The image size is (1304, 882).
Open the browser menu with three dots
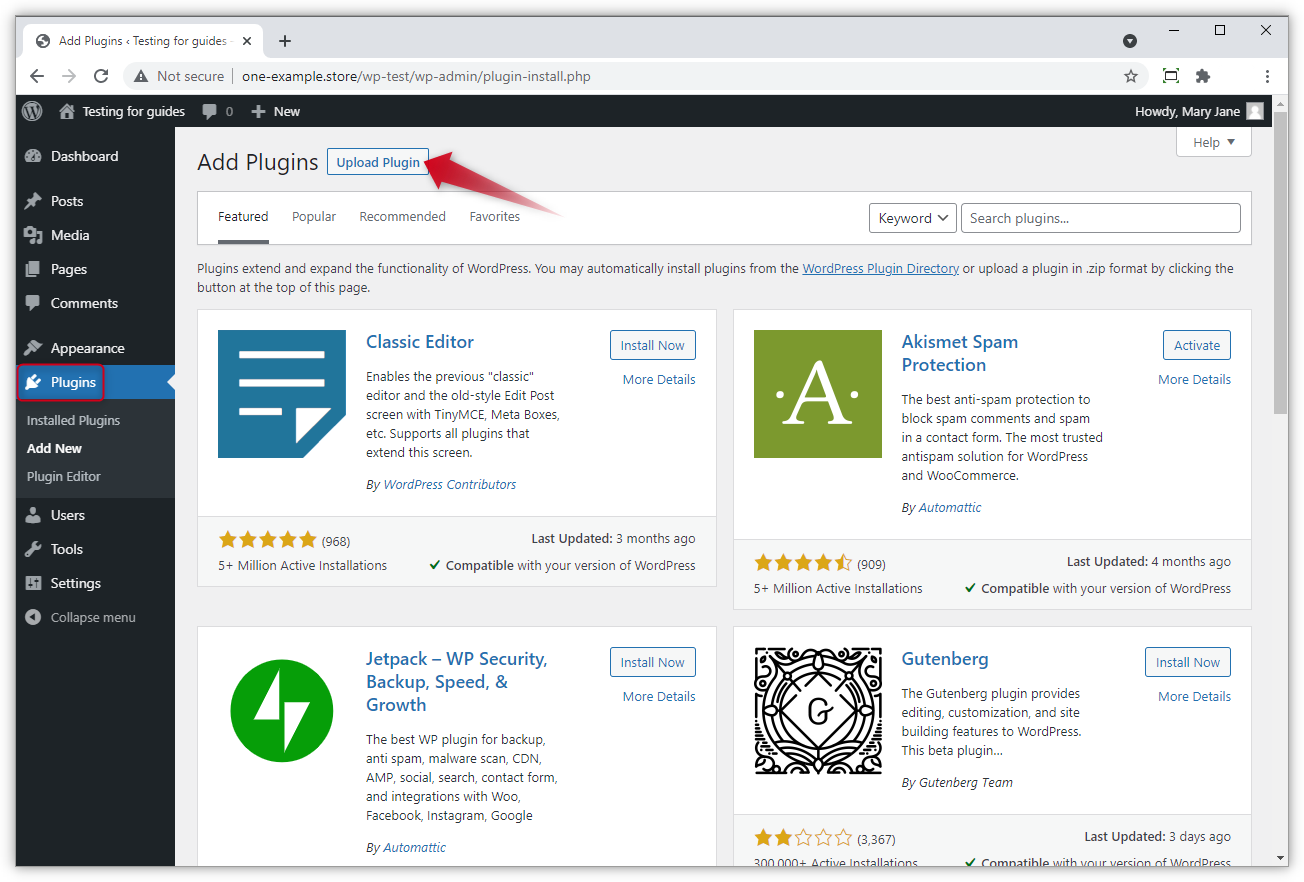1266,76
